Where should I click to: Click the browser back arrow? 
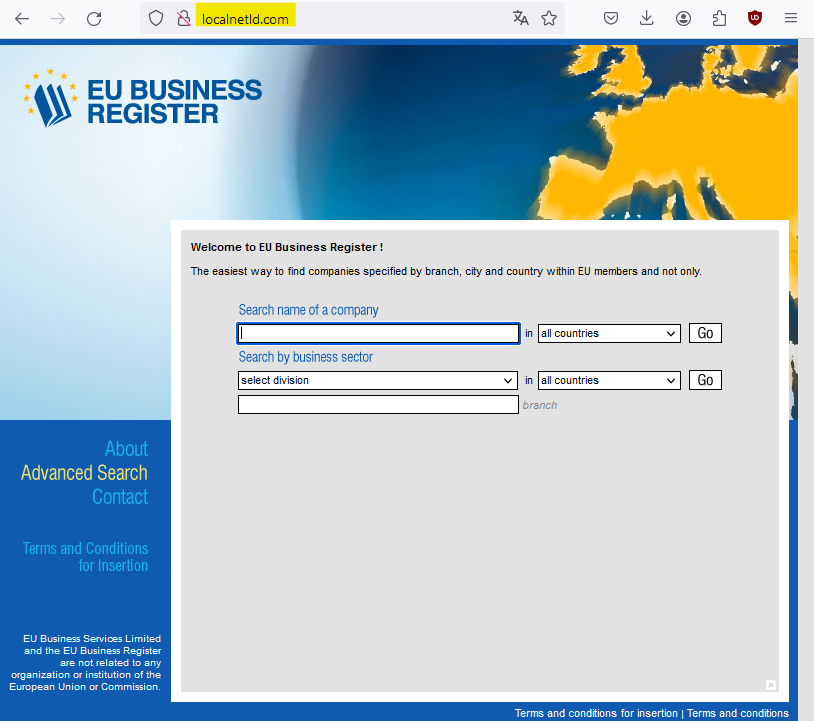(x=21, y=18)
